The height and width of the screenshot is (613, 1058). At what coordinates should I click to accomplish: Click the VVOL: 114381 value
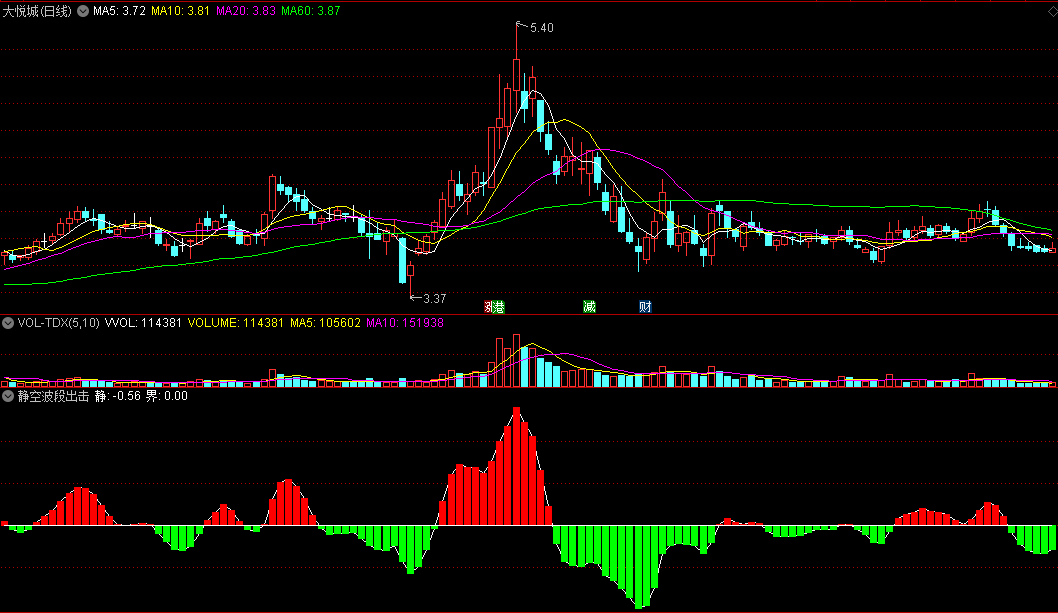coord(143,323)
